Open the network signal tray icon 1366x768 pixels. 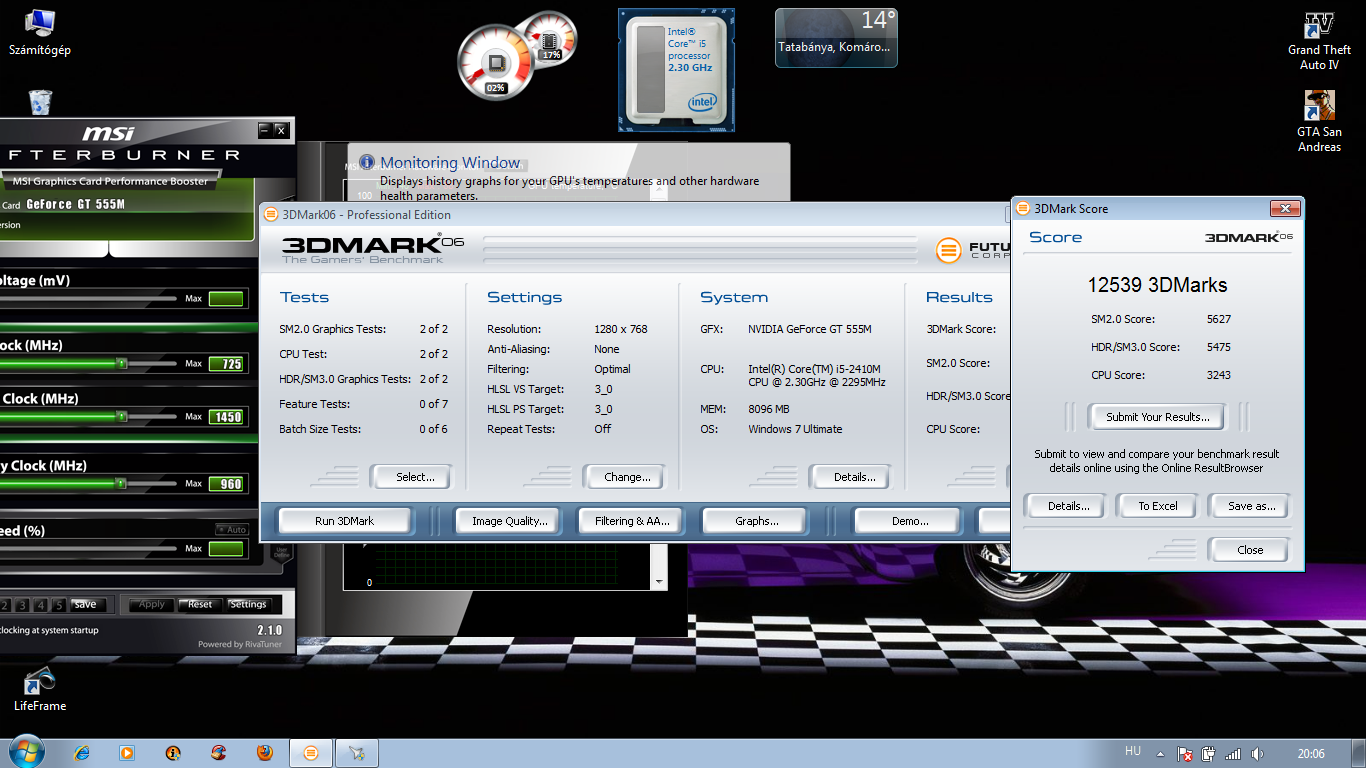point(1233,754)
